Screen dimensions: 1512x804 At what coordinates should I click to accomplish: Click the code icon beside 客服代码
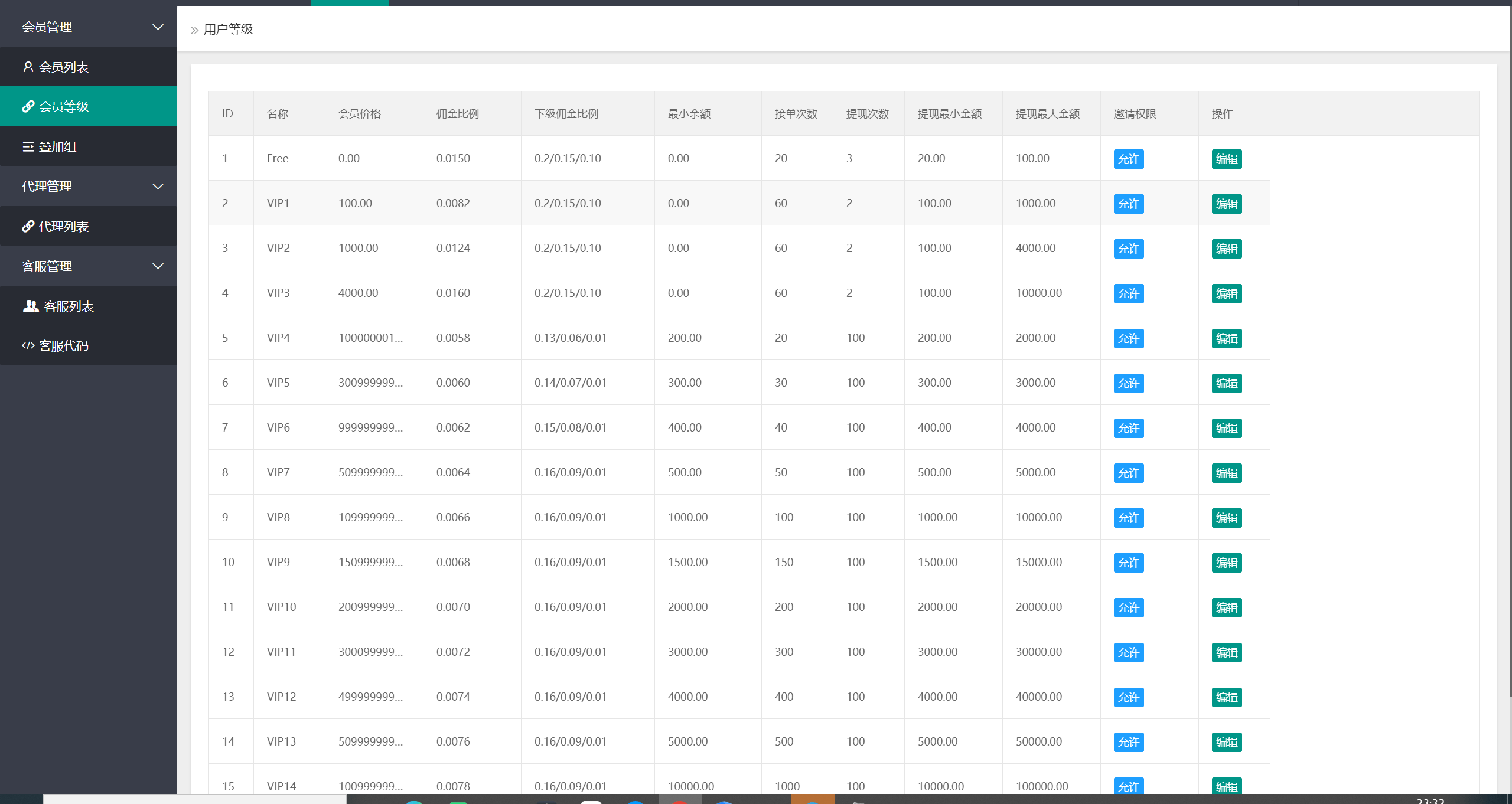(28, 345)
